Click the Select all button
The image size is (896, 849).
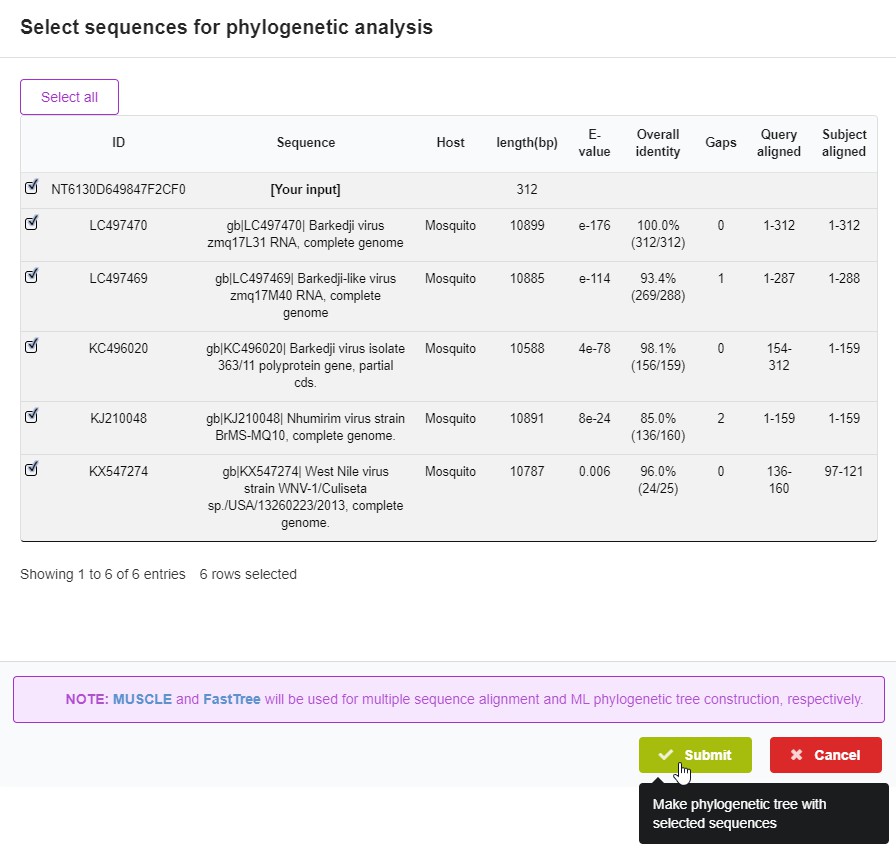click(x=69, y=97)
